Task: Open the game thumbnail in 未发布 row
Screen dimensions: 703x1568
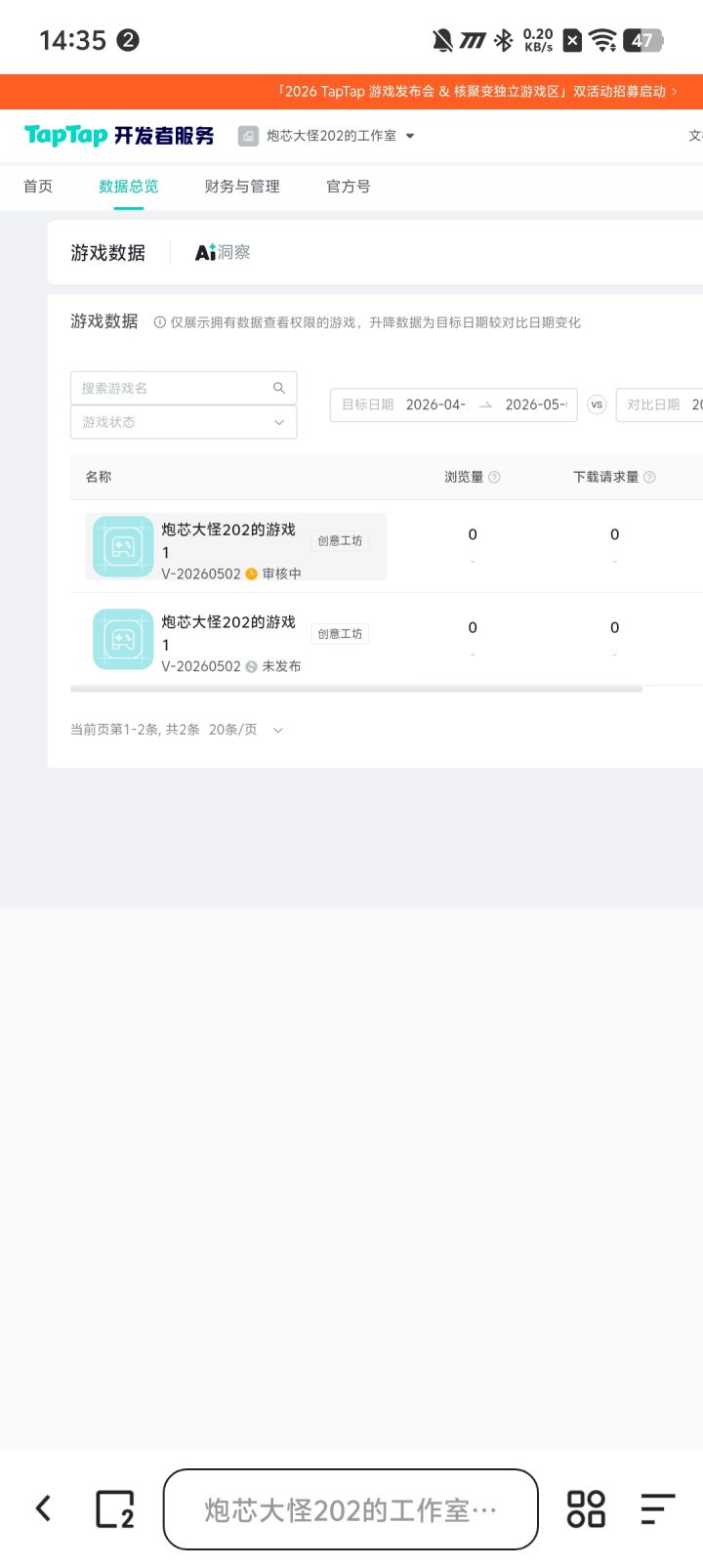Action: pyautogui.click(x=123, y=639)
